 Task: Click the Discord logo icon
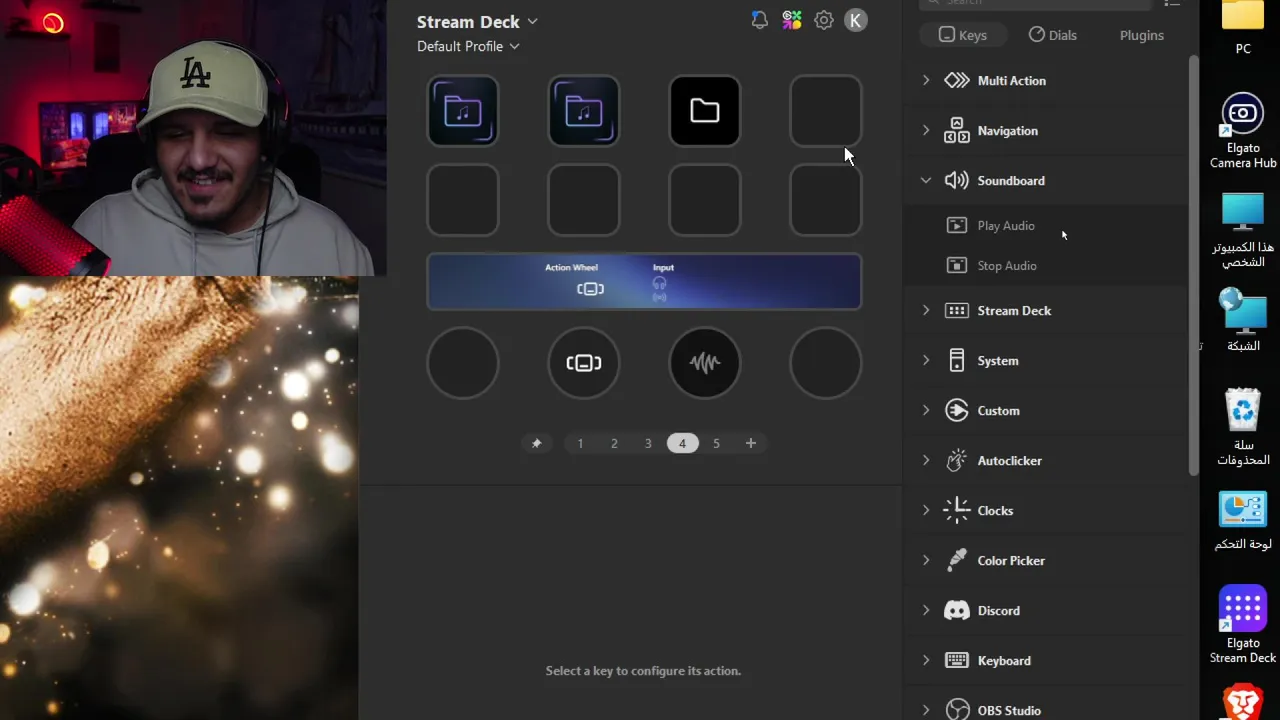point(957,611)
